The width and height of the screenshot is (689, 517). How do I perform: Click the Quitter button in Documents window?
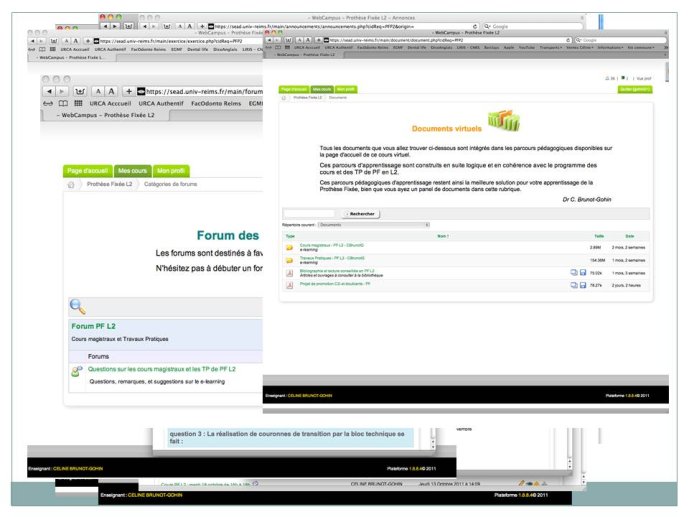[x=635, y=90]
